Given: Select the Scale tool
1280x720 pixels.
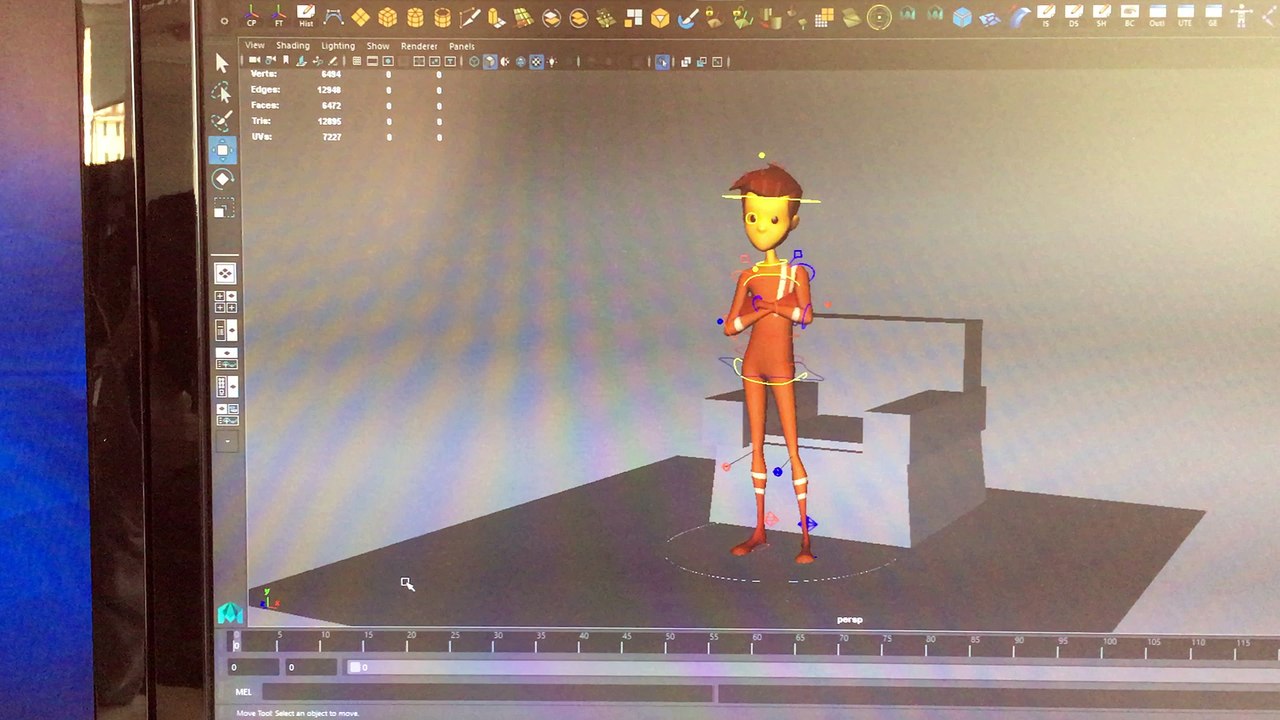Looking at the screenshot, I should click(224, 208).
